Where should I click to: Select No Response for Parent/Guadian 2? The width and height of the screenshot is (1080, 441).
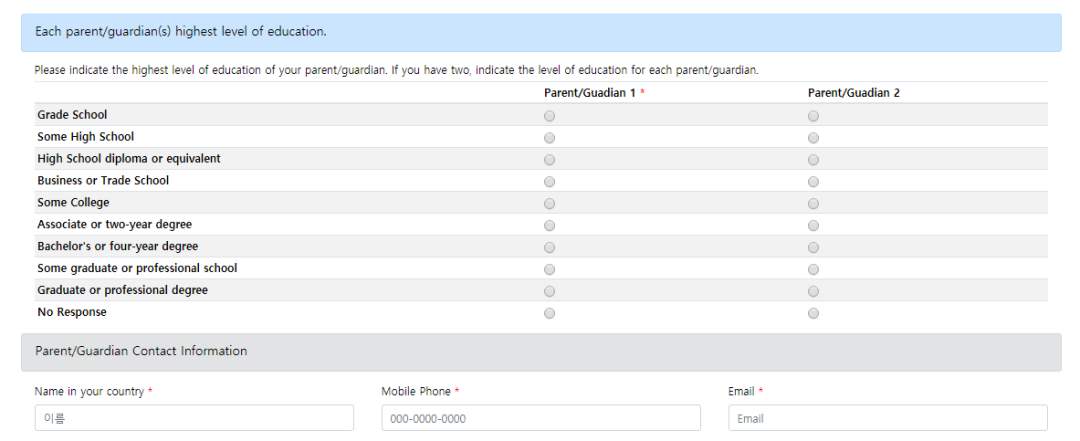click(813, 314)
